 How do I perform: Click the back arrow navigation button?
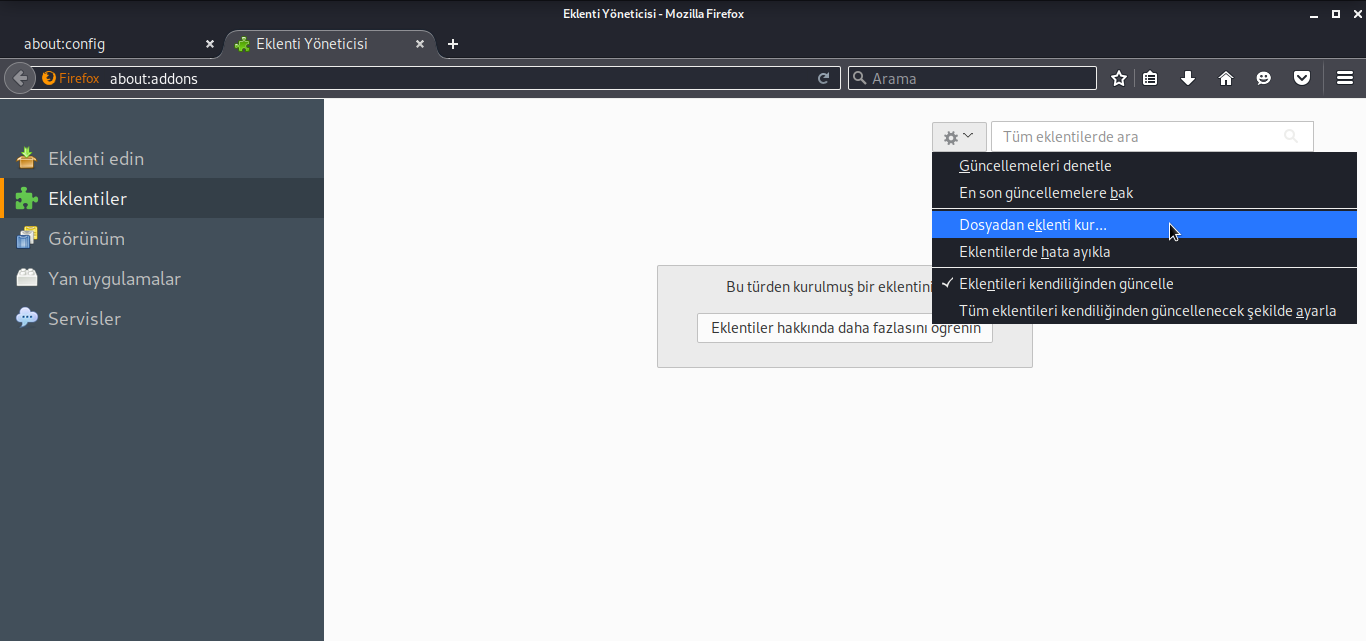pyautogui.click(x=18, y=78)
